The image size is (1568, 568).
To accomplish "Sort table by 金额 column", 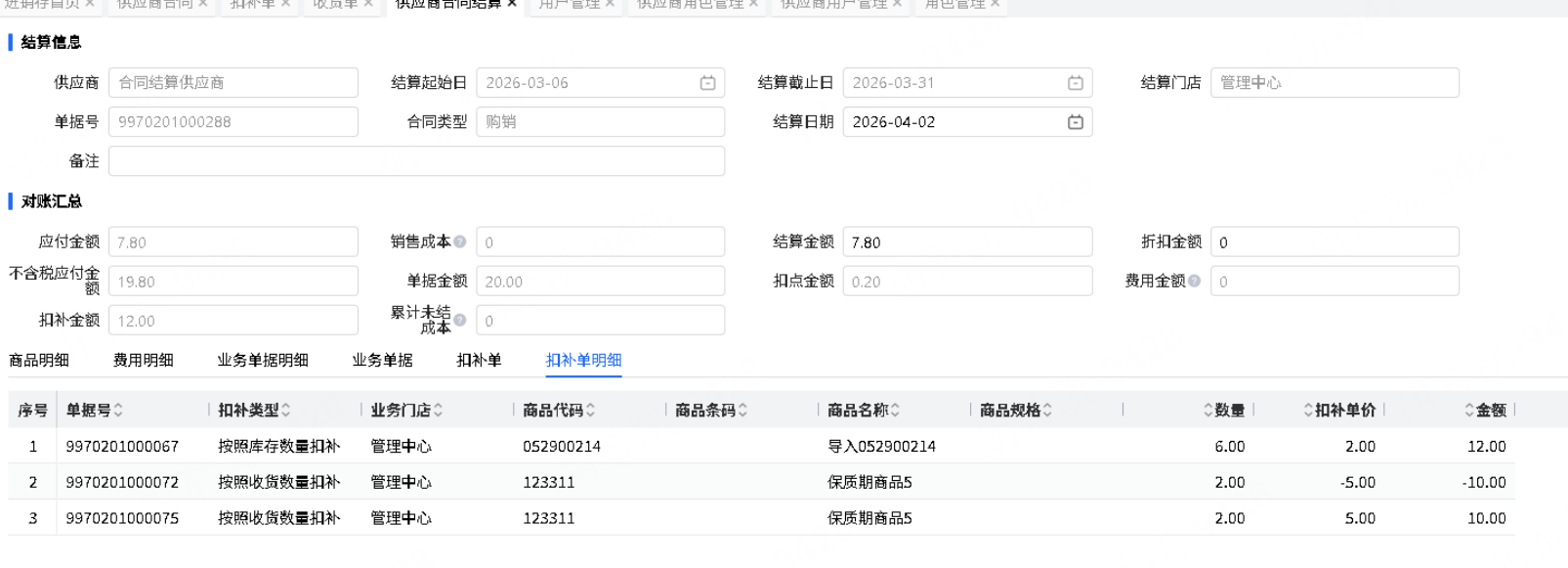I will pos(1469,411).
